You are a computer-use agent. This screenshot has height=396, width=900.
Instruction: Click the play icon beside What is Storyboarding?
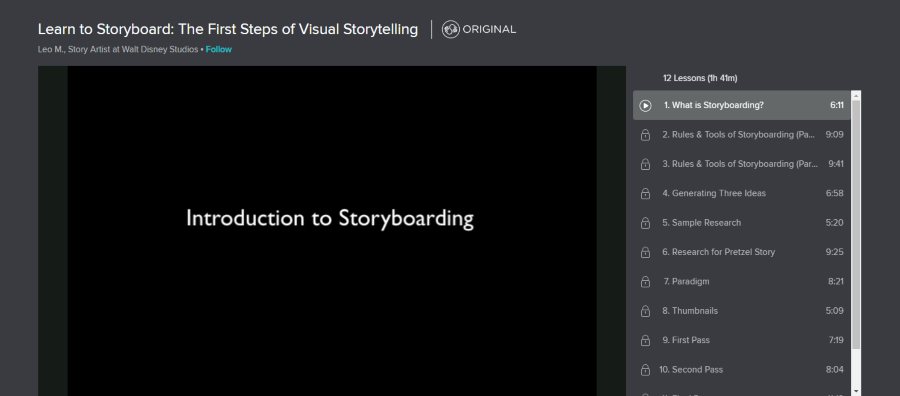(x=645, y=106)
